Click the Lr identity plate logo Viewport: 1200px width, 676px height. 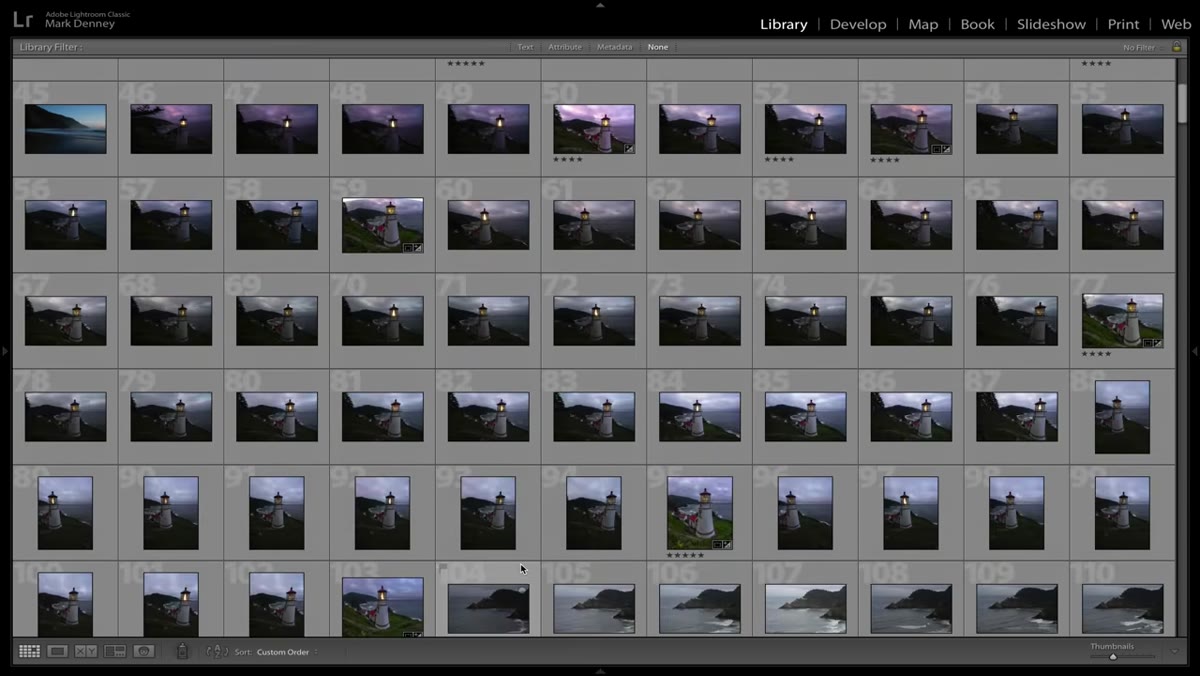23,20
